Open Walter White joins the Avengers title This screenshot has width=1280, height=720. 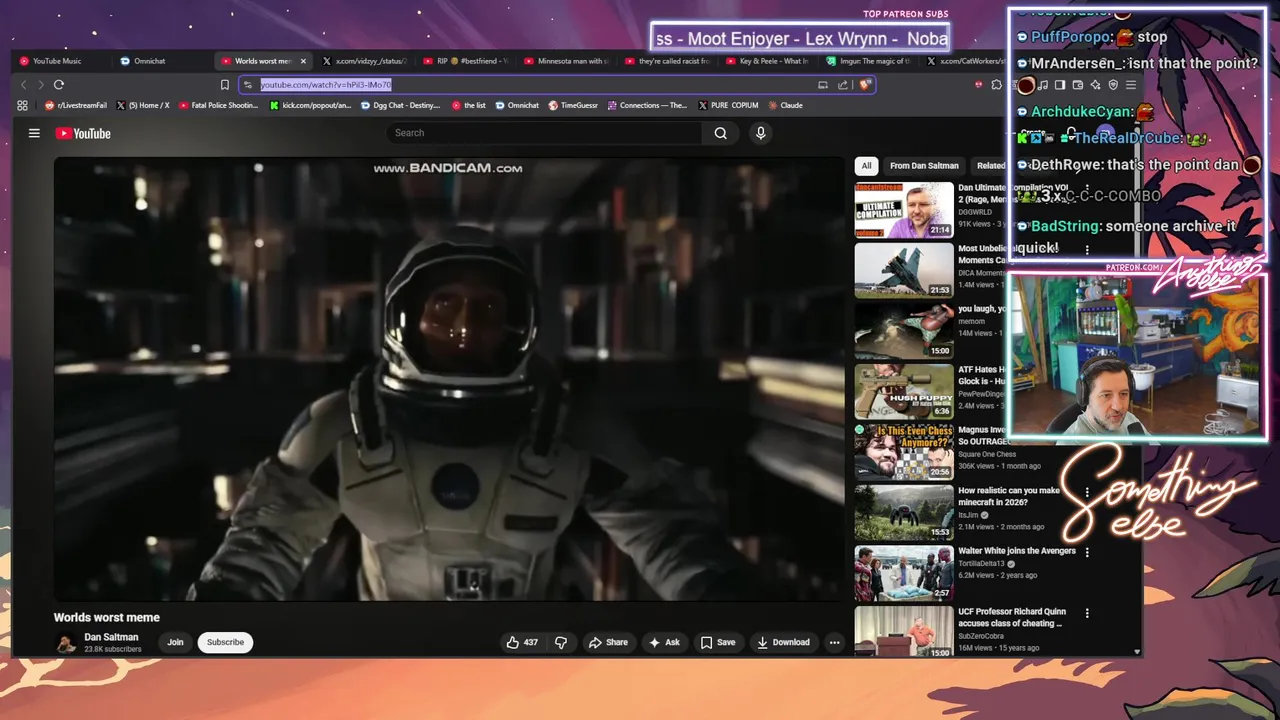pyautogui.click(x=1017, y=551)
